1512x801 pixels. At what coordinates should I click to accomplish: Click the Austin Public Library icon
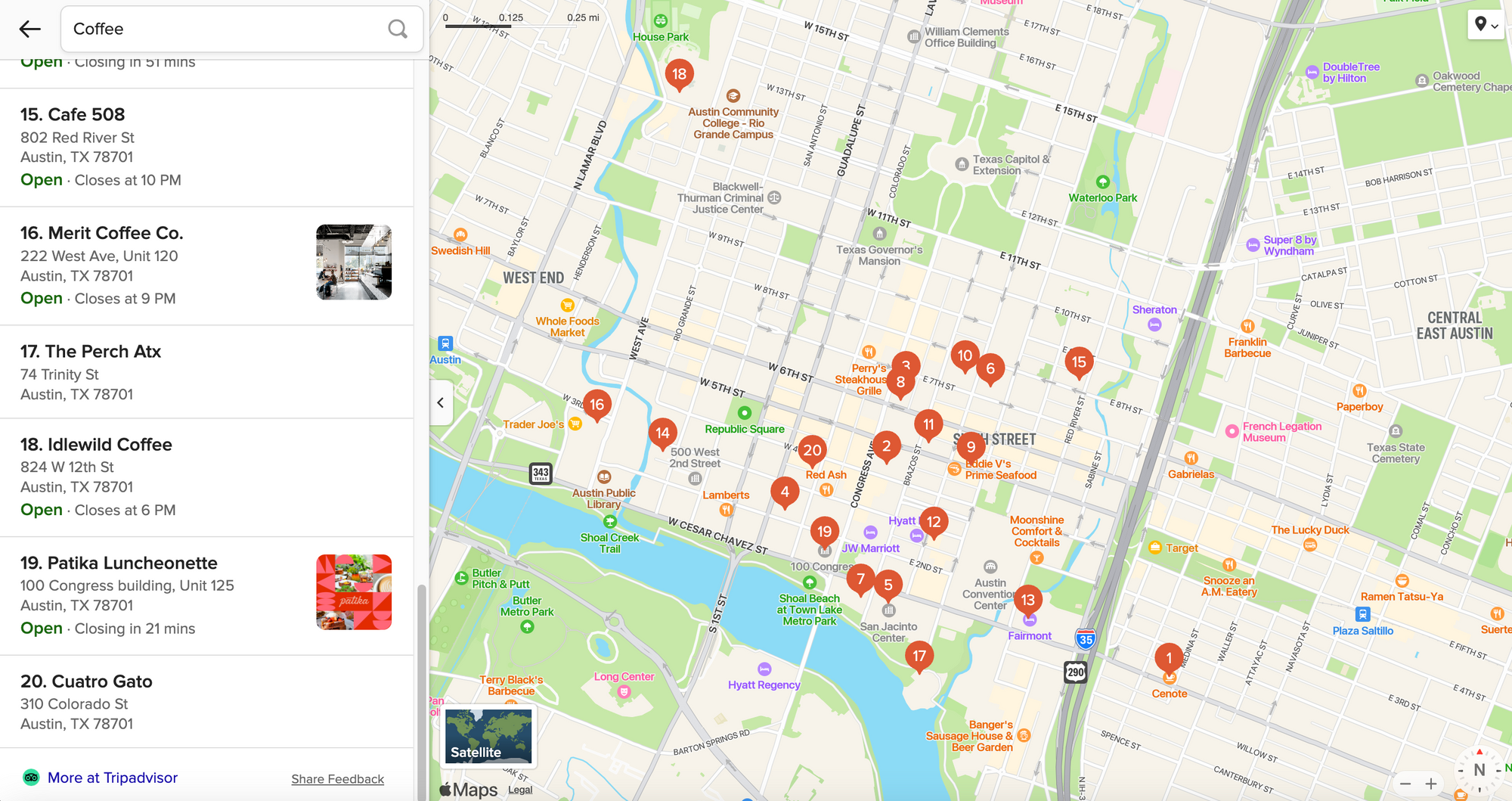[x=604, y=477]
